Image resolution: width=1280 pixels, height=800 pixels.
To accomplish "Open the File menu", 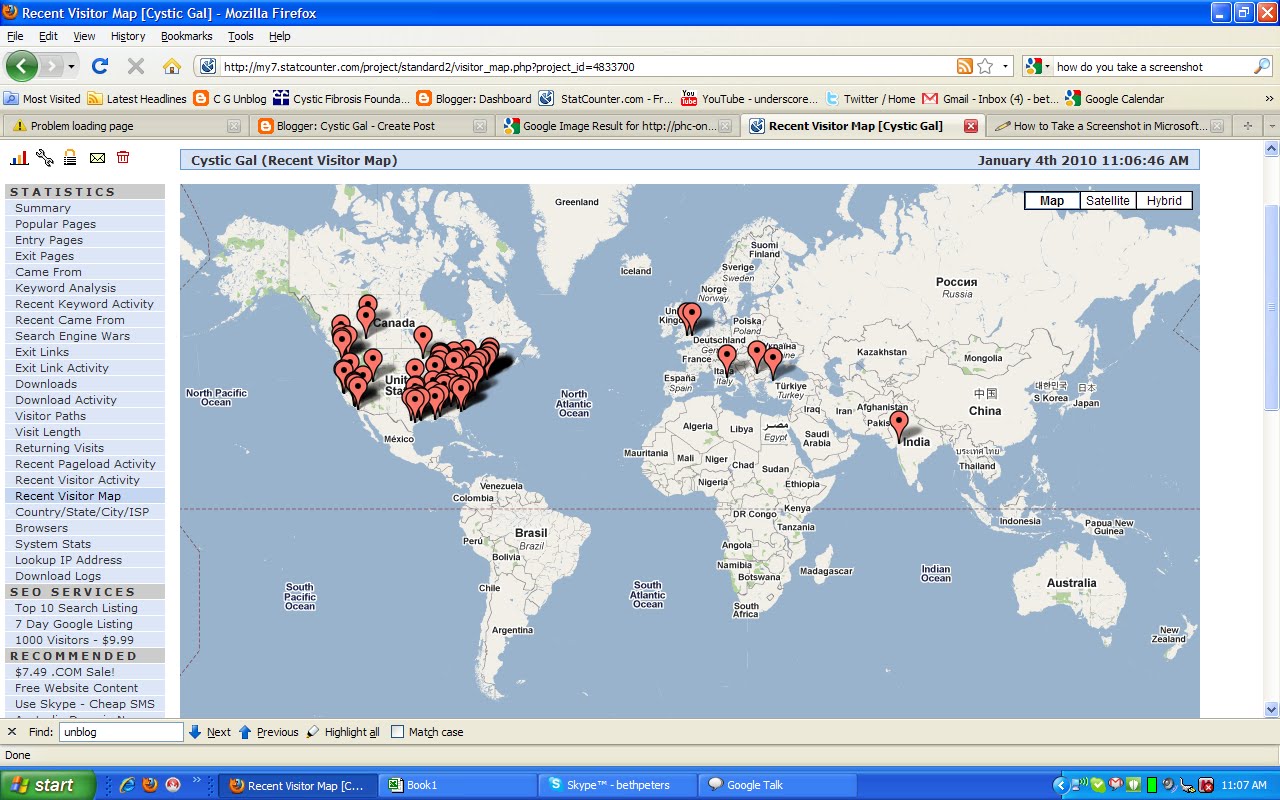I will click(x=15, y=36).
